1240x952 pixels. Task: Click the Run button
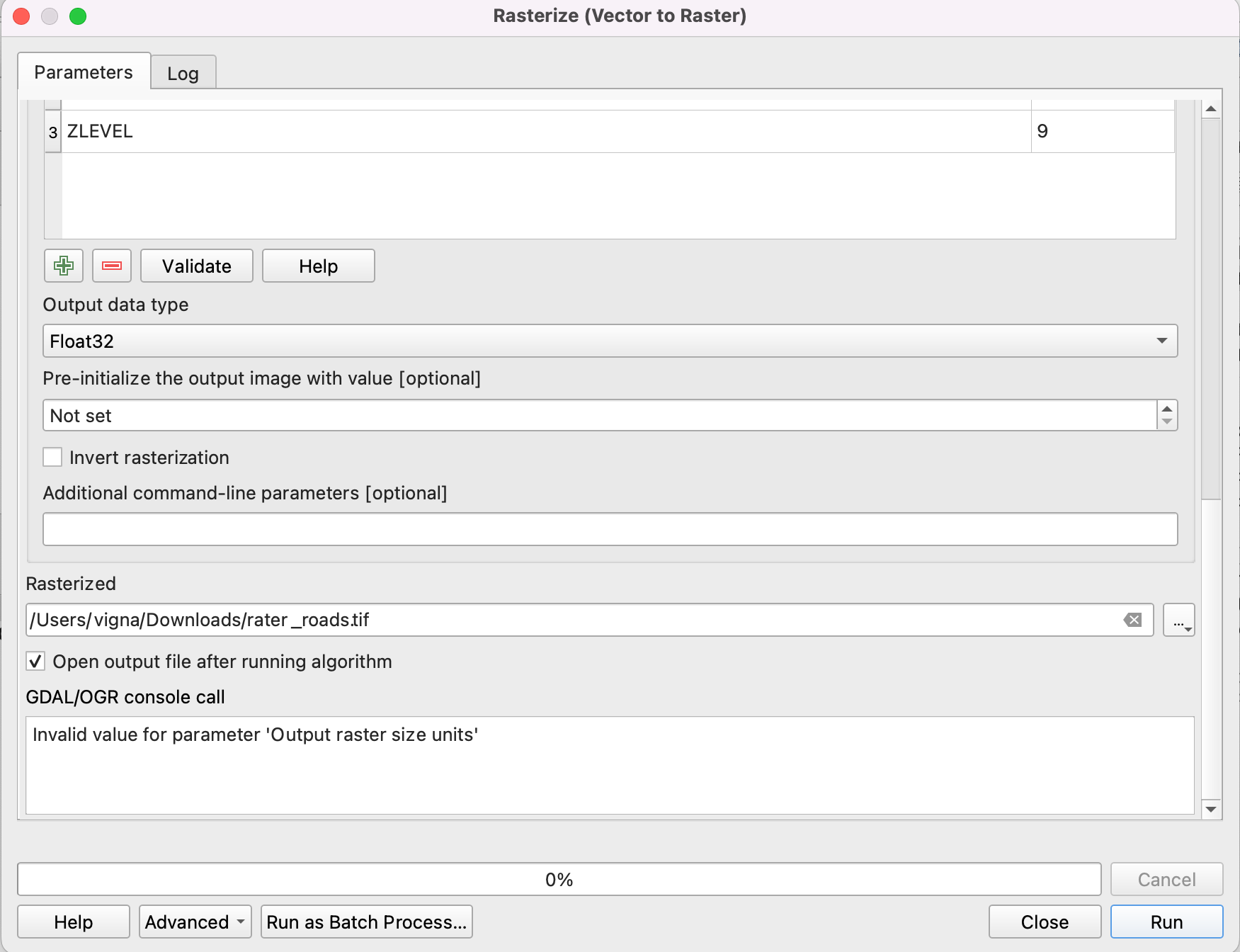[x=1166, y=922]
